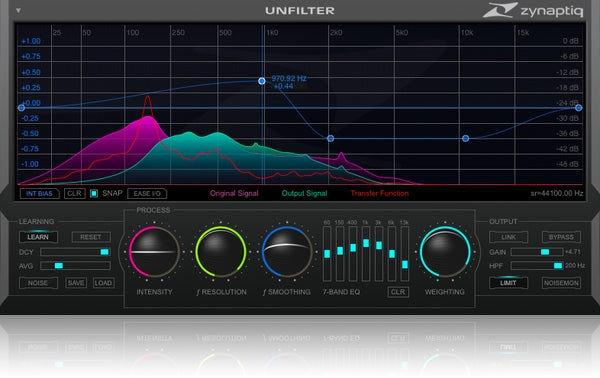This screenshot has width=600, height=378.
Task: Click the f SMOOTHING knob
Action: 287,252
